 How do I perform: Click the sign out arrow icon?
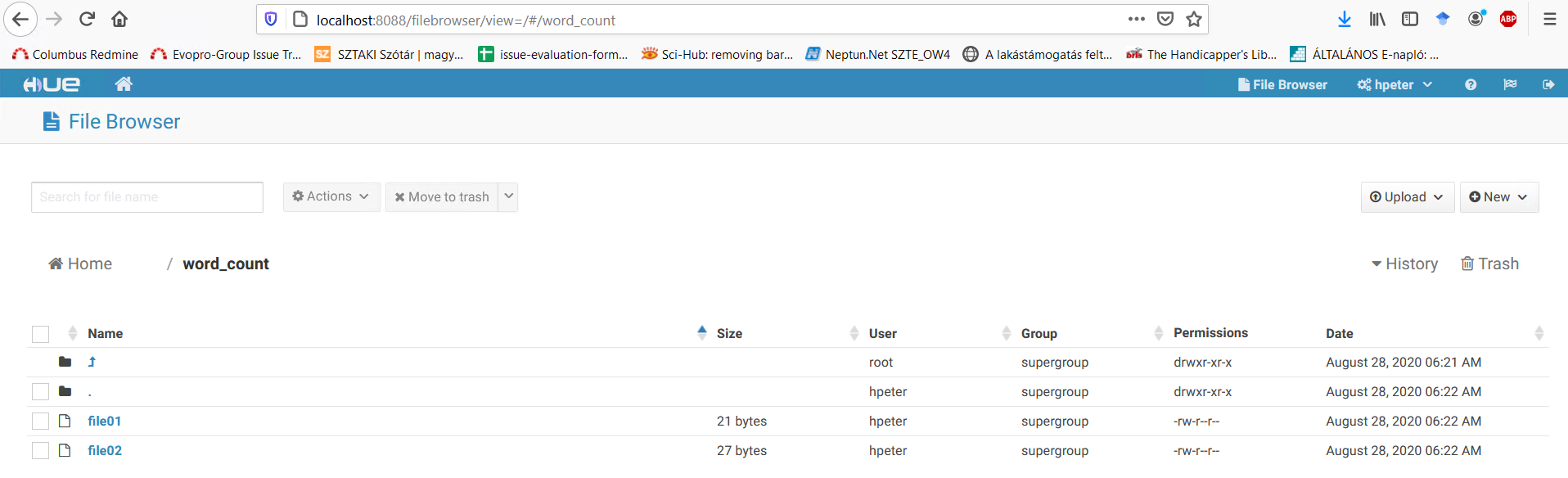[x=1548, y=85]
